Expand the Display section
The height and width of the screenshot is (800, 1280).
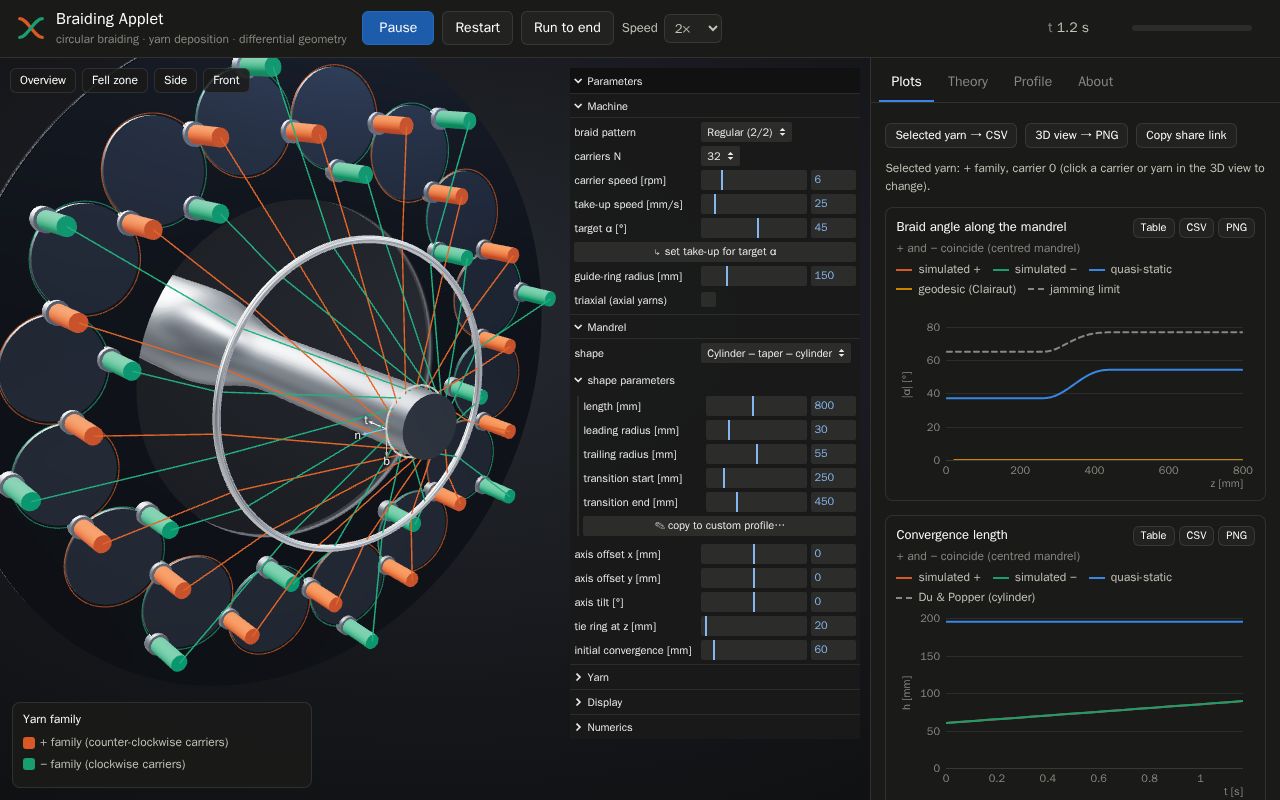coord(714,702)
